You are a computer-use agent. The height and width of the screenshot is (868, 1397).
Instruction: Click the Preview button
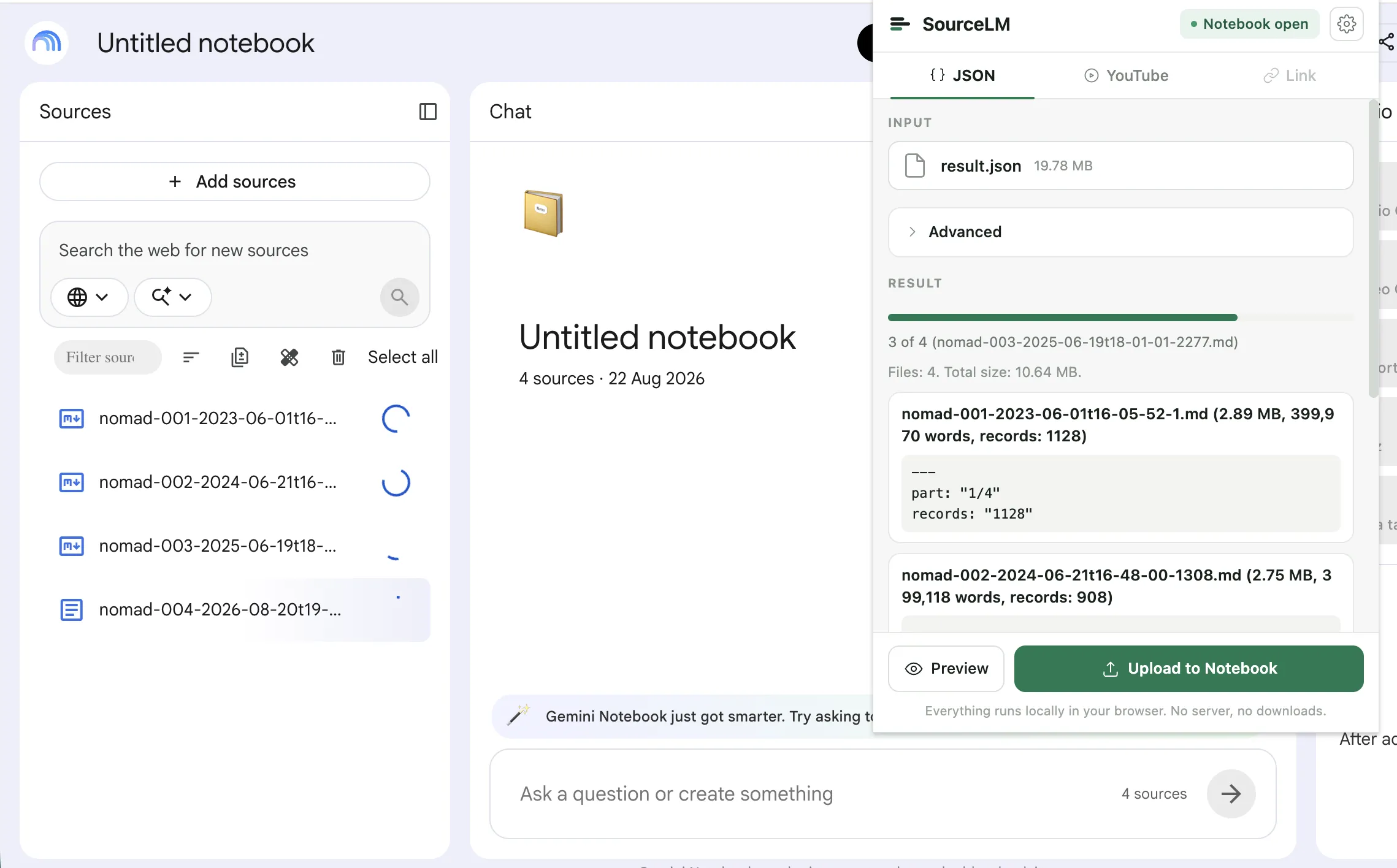pyautogui.click(x=946, y=668)
